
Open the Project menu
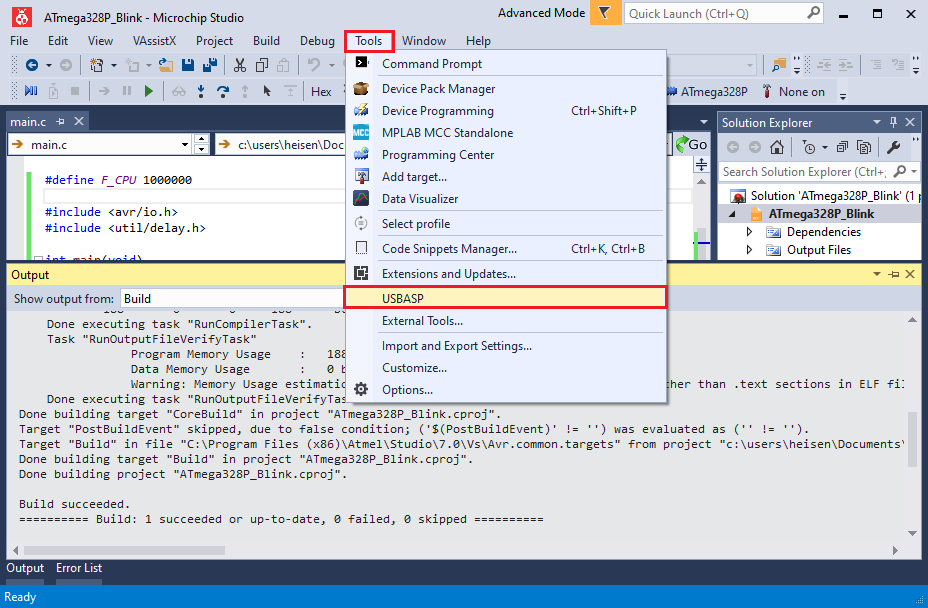click(214, 41)
